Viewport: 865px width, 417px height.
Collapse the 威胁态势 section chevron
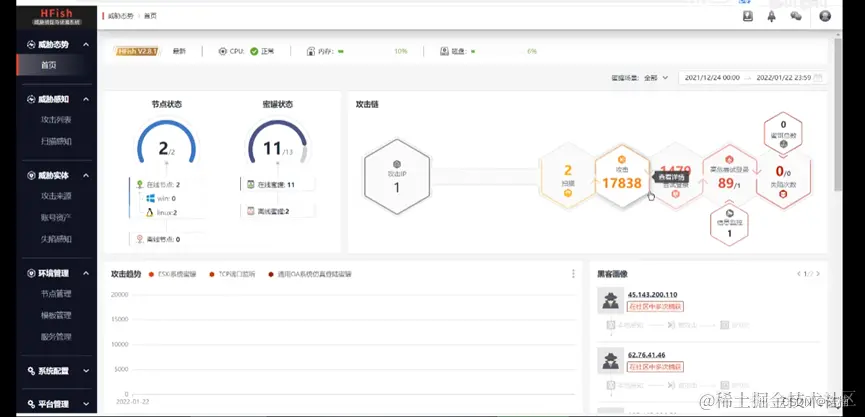(86, 45)
